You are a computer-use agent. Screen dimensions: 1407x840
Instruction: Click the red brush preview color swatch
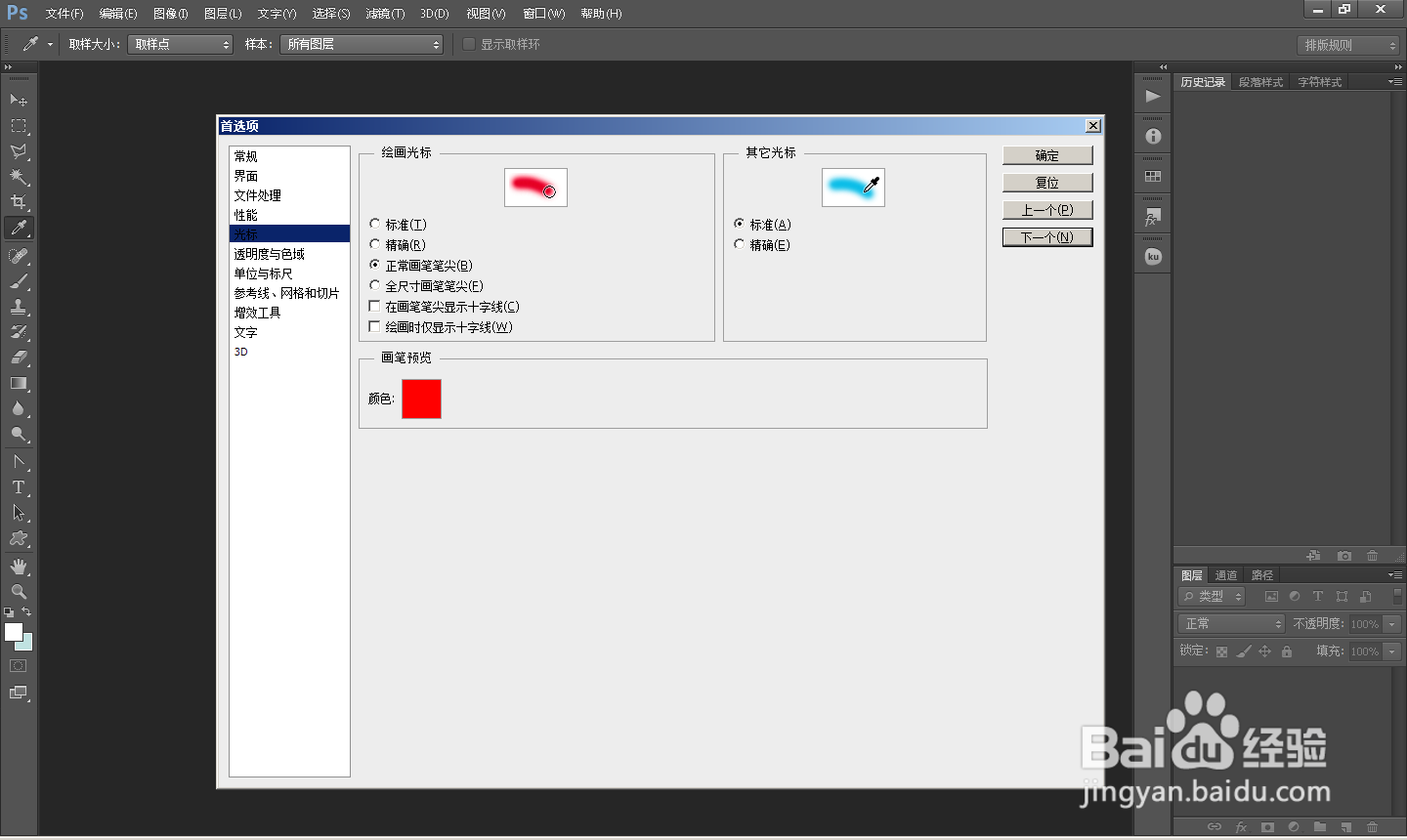(x=421, y=399)
